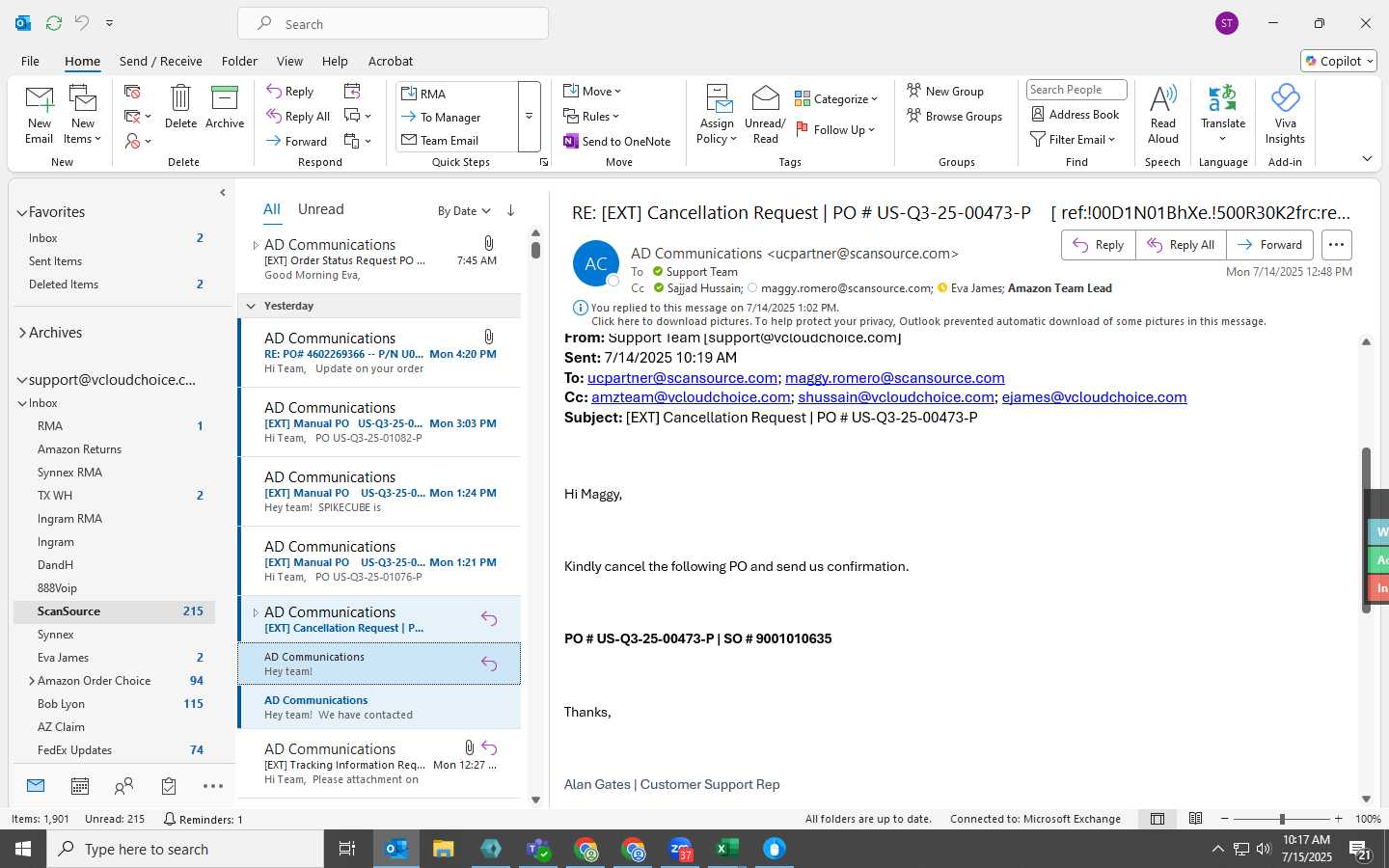The image size is (1389, 868).
Task: Click Browse Groups
Action: pyautogui.click(x=954, y=116)
